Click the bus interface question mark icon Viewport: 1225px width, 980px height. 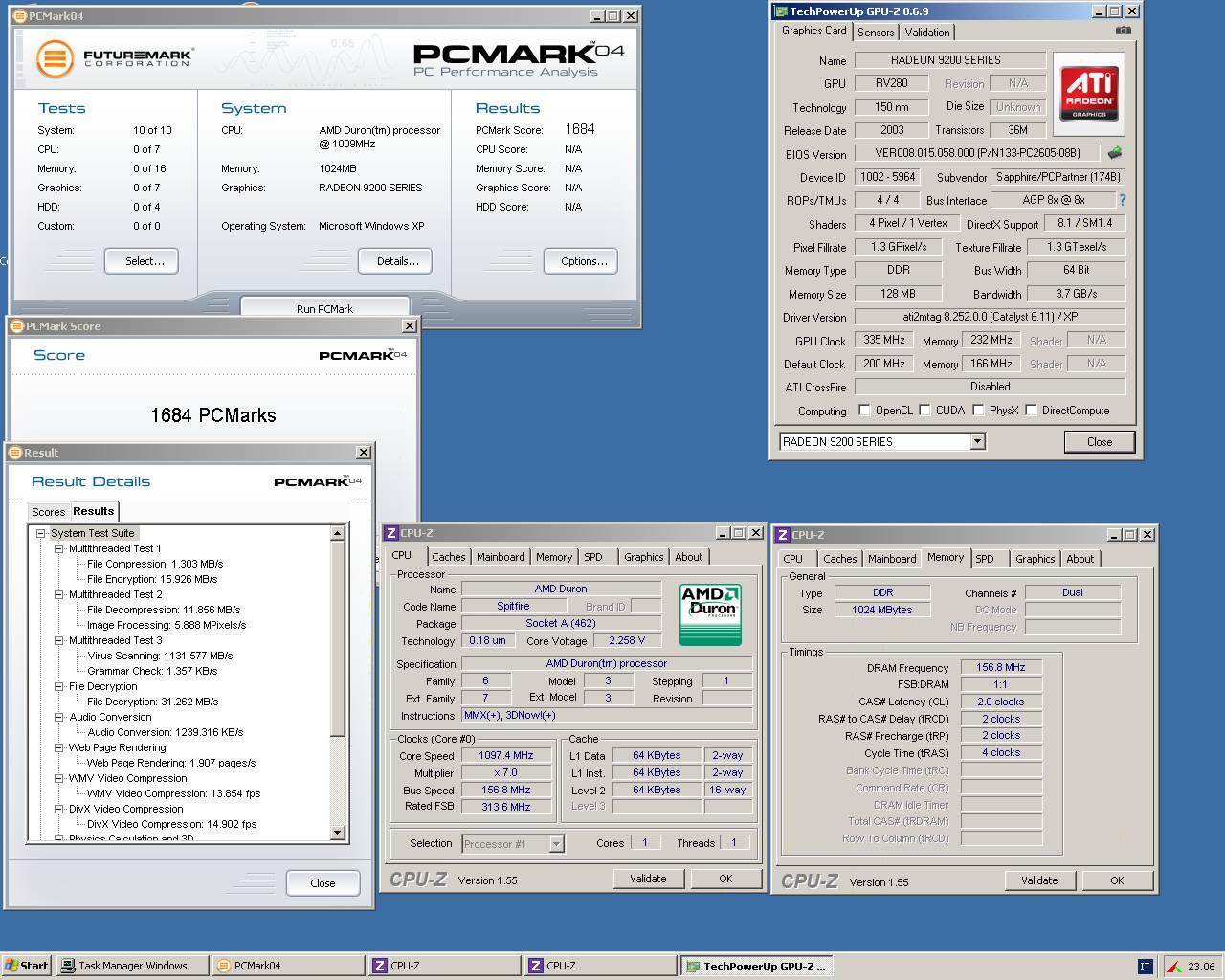click(x=1122, y=200)
